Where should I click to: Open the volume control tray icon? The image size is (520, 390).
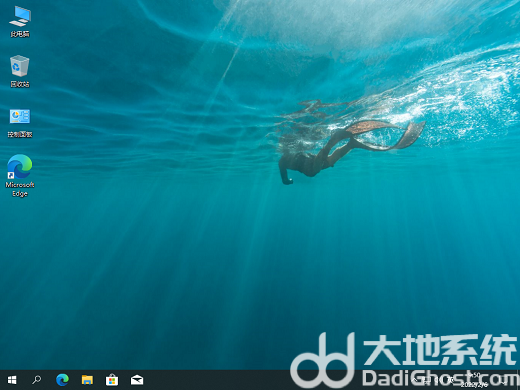click(437, 380)
